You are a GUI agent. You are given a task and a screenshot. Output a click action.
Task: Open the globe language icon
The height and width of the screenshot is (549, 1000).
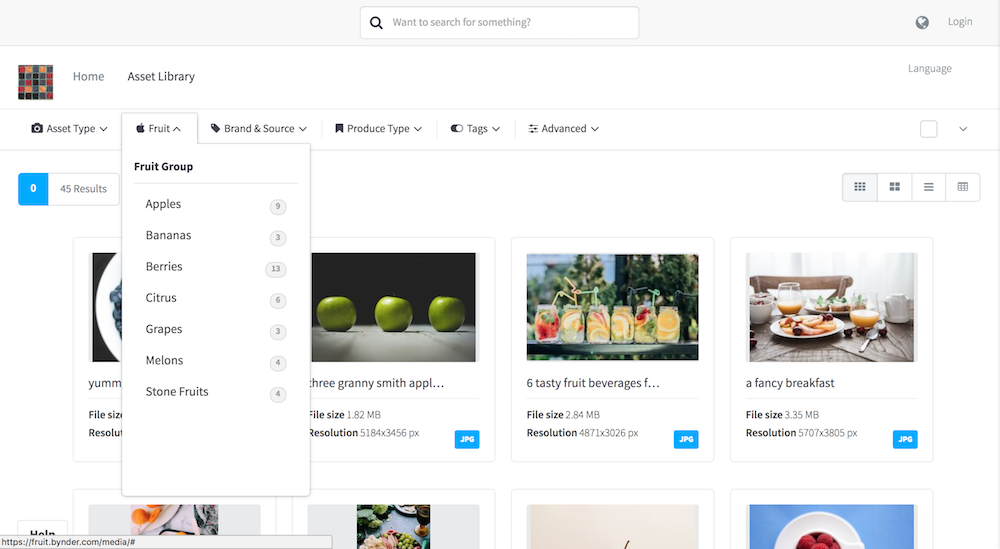tap(922, 22)
